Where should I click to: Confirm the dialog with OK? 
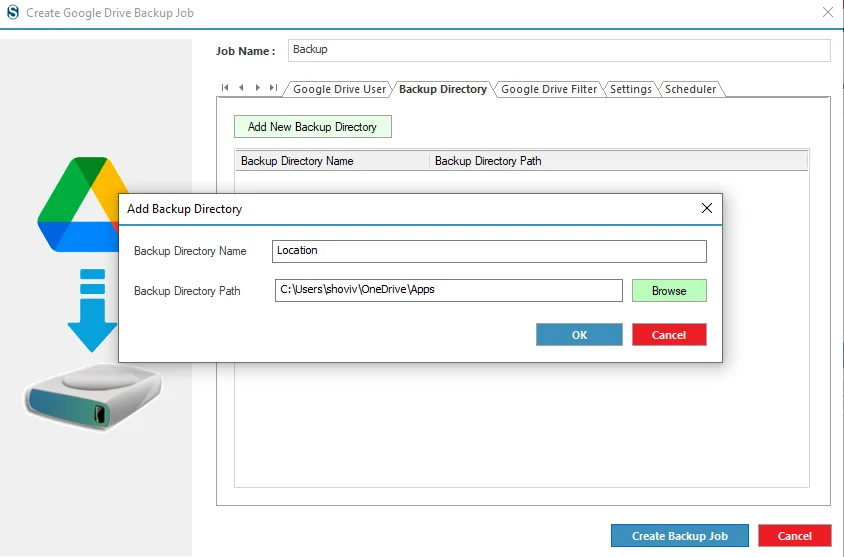click(x=579, y=335)
